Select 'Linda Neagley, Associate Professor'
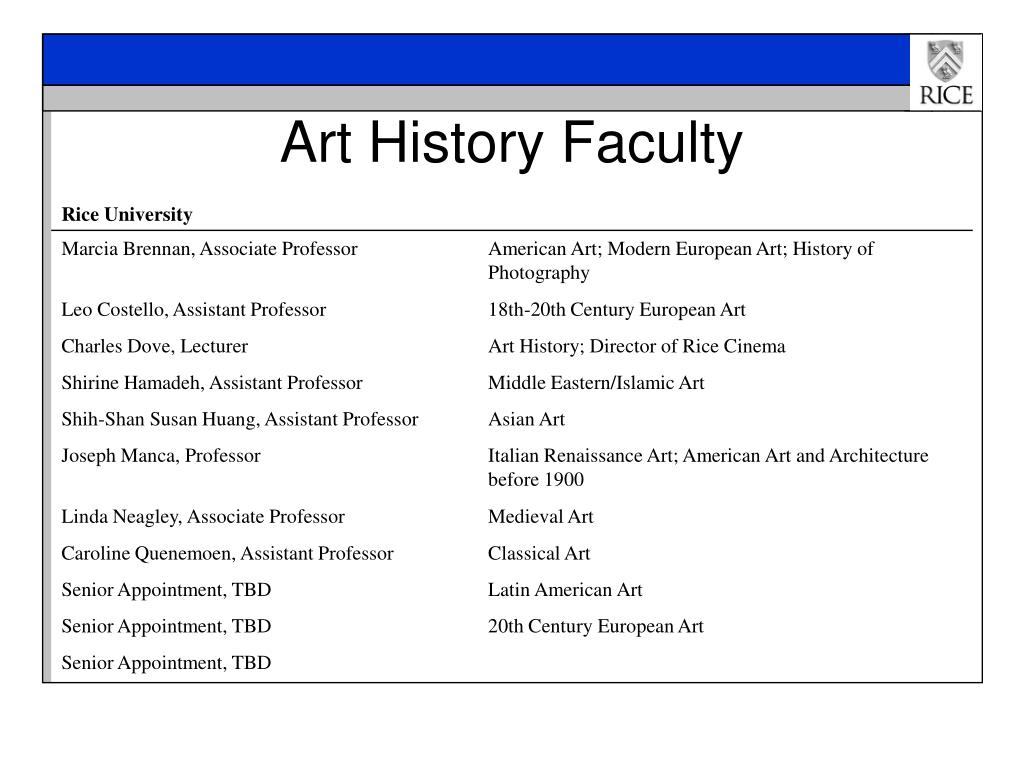 coord(203,517)
